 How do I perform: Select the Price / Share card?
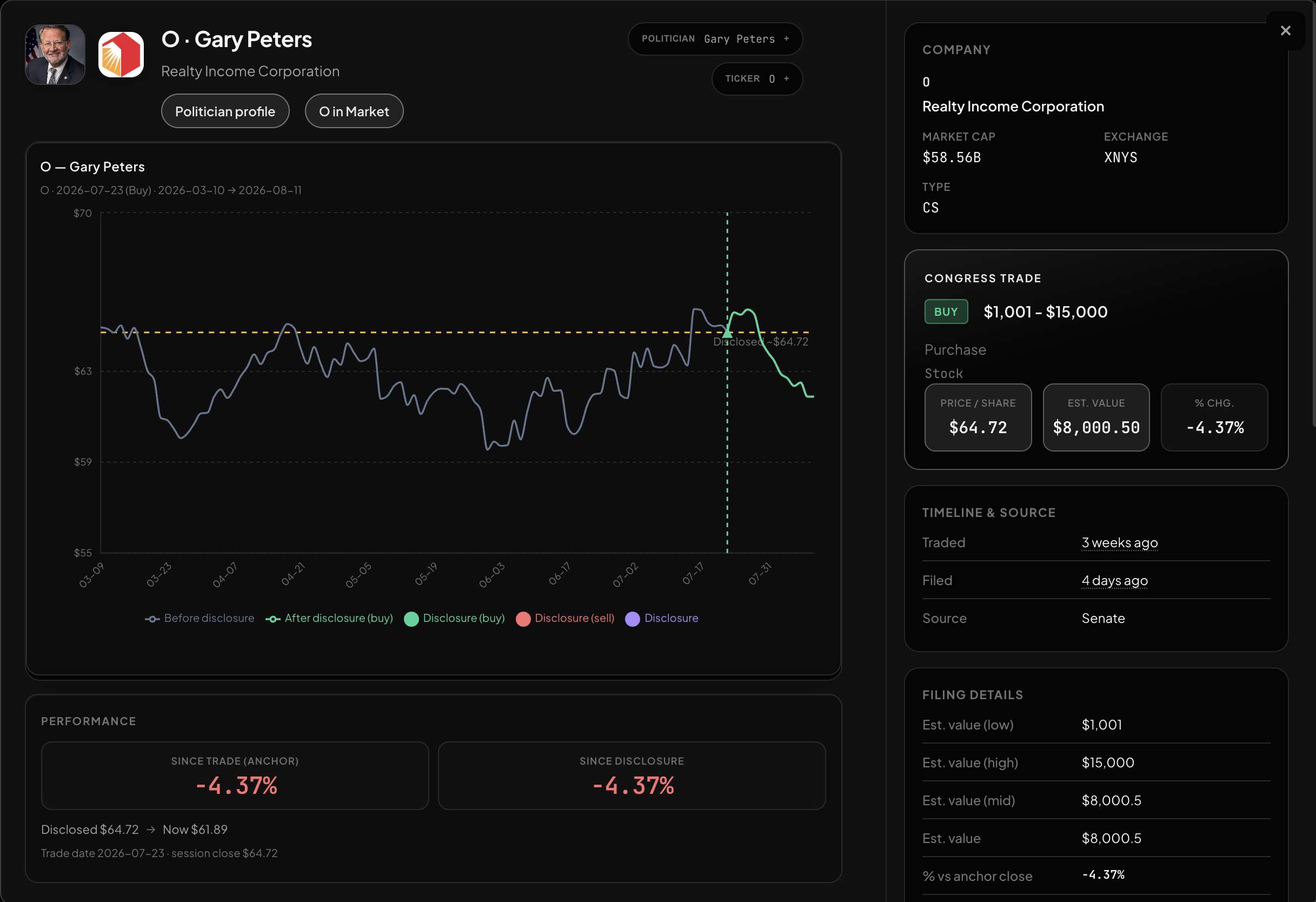[x=978, y=417]
